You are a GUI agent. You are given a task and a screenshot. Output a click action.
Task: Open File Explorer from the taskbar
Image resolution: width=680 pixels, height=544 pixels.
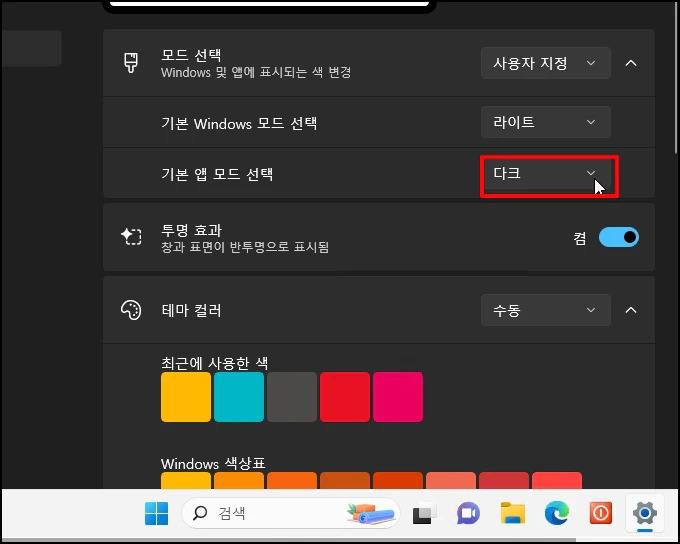[x=513, y=514]
